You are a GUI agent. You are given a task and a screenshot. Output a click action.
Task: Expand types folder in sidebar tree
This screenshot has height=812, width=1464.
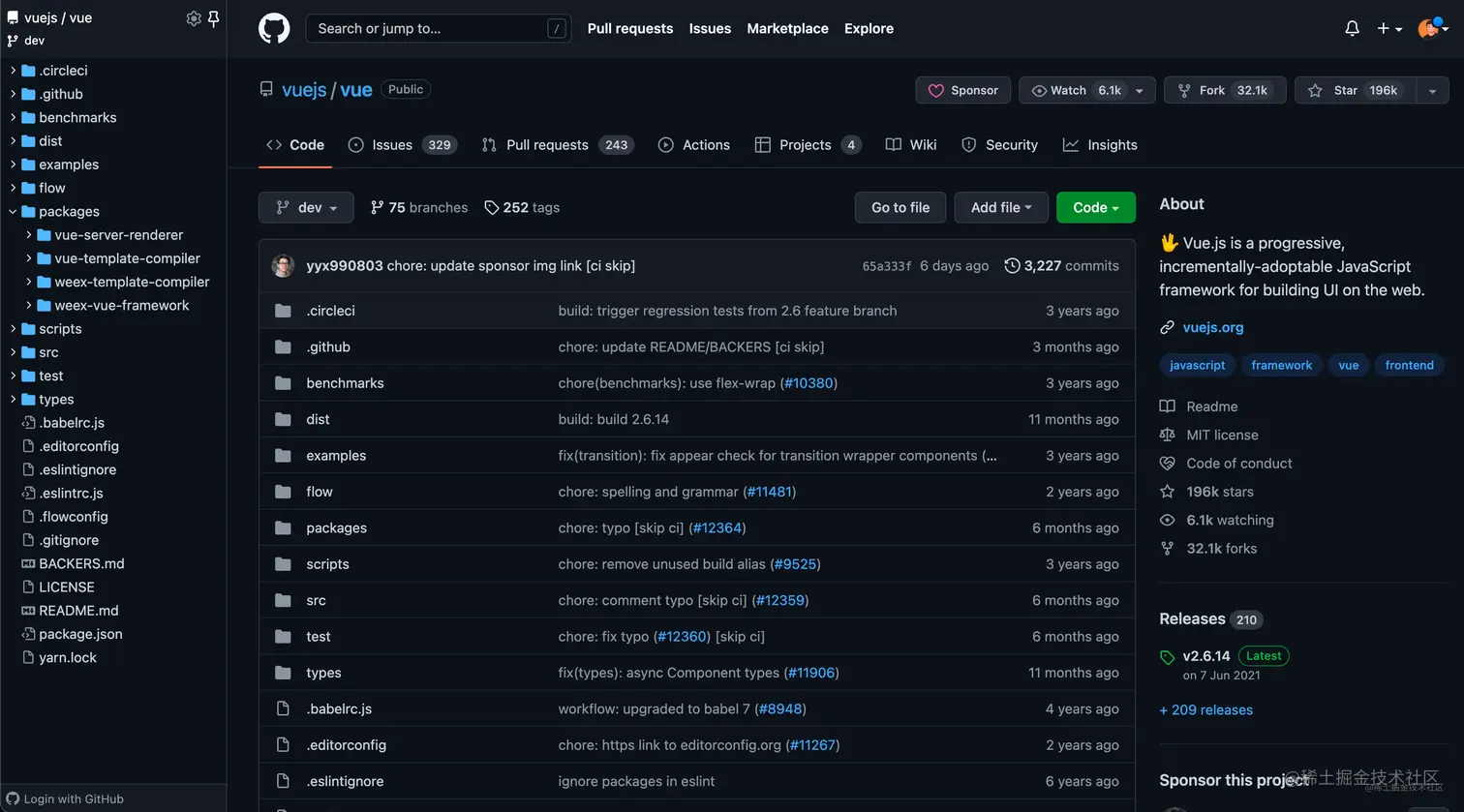click(14, 399)
